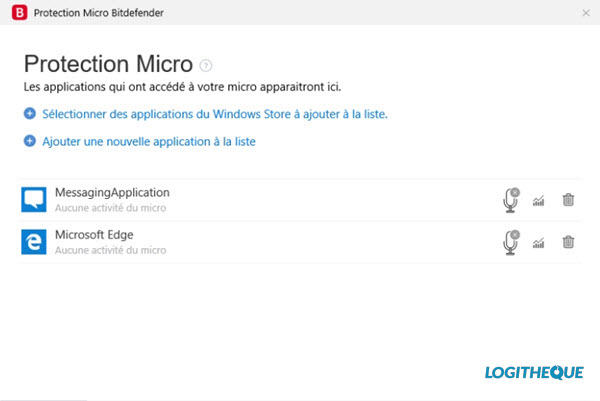Viewport: 600px width, 401px height.
Task: Click 'Aucune activité du micro' under MessagingApplication
Action: (111, 208)
